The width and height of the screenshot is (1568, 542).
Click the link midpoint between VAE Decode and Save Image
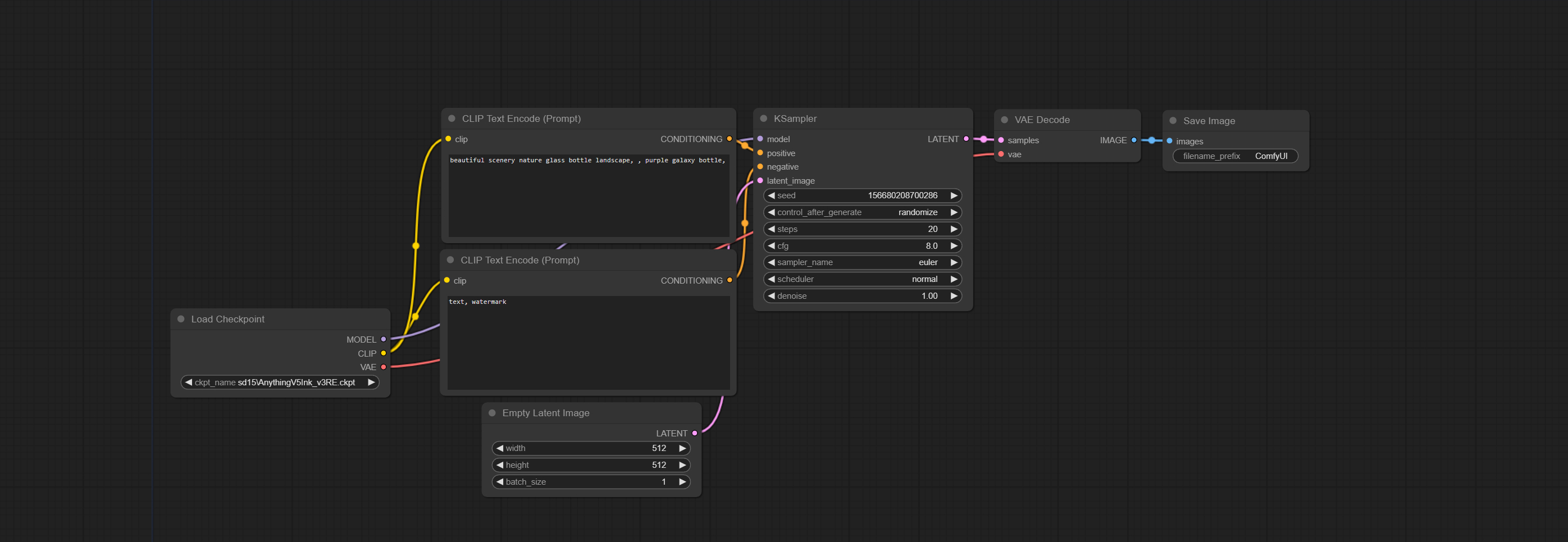(1152, 140)
